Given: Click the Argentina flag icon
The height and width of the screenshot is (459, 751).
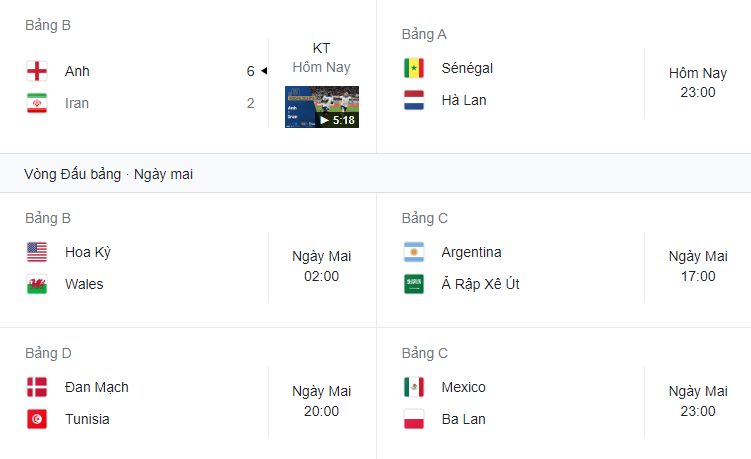Looking at the screenshot, I should click(x=414, y=252).
